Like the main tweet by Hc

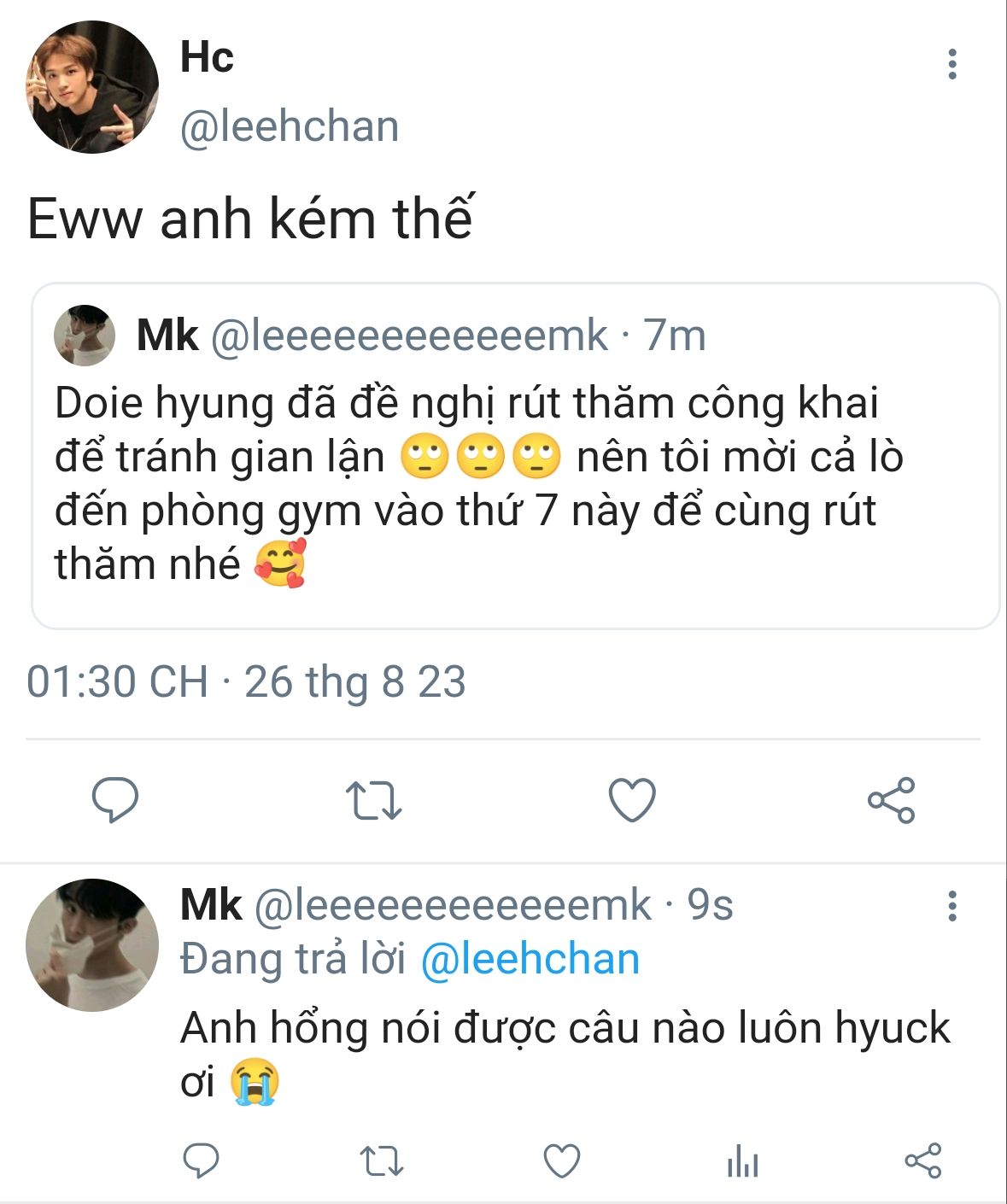tap(632, 800)
